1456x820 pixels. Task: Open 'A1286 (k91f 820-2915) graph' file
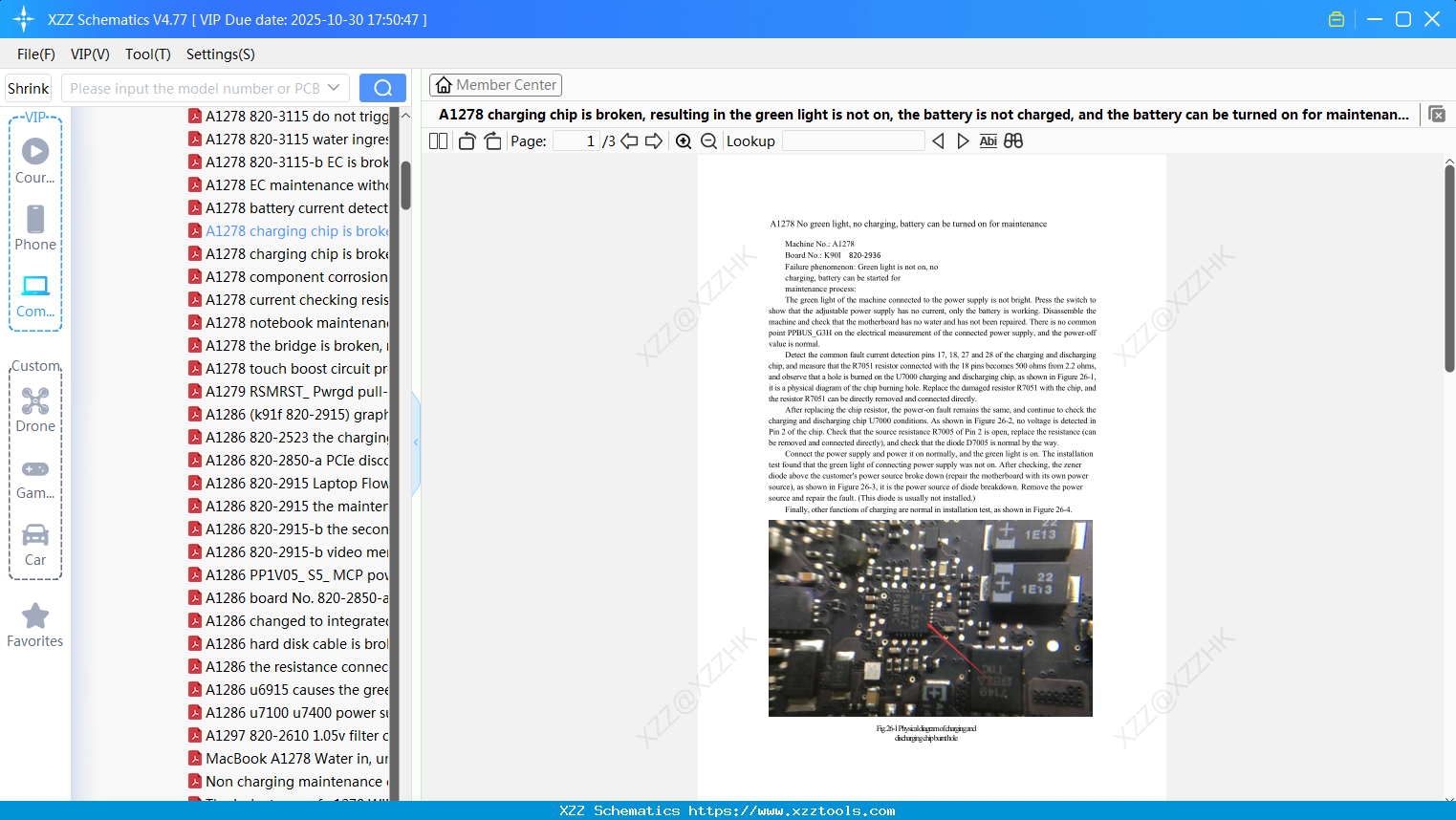click(289, 414)
